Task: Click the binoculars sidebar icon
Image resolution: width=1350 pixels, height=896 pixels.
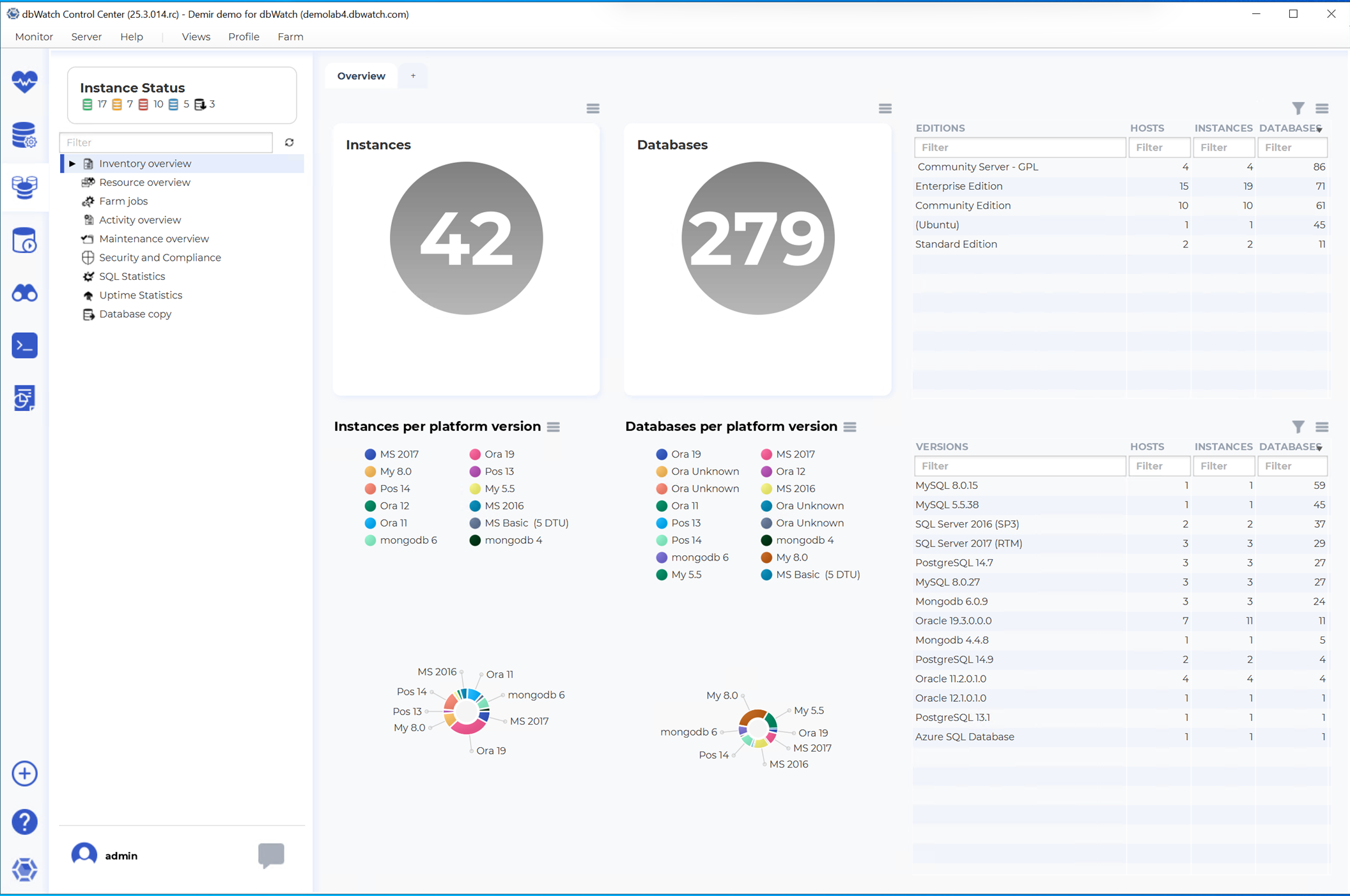Action: coord(24,293)
